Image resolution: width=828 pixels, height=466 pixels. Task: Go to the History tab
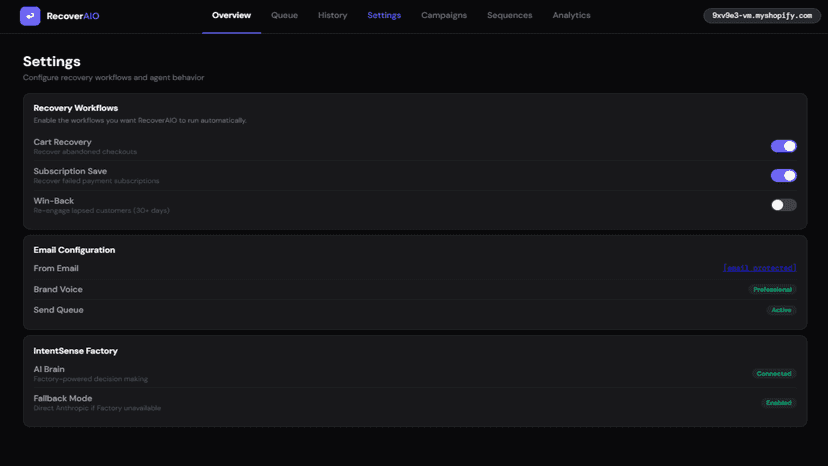[333, 15]
